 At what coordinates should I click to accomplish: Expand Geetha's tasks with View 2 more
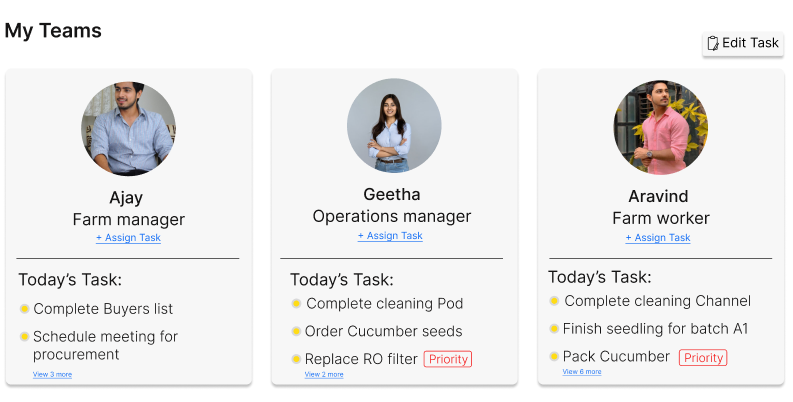(x=324, y=375)
